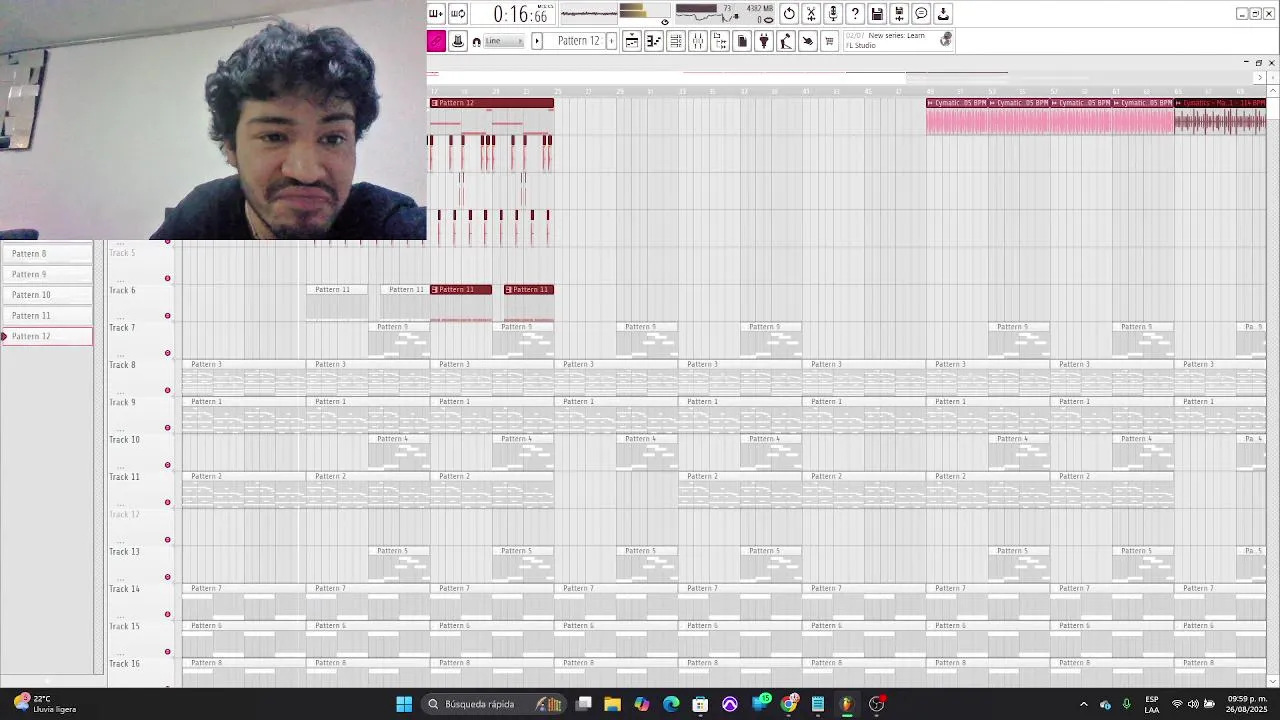1280x720 pixels.
Task: Open the chat bubble icon
Action: pos(921,13)
